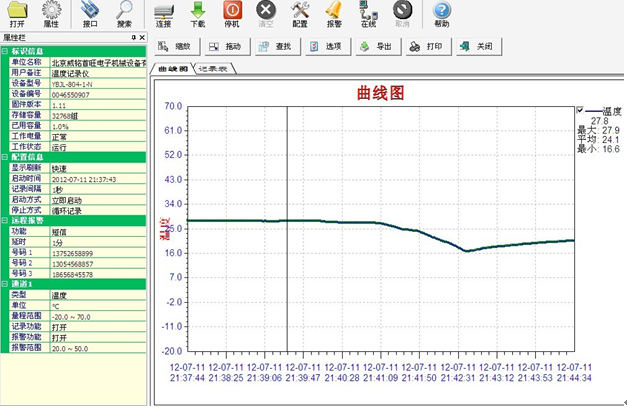Open the 配置 (Configure) tools icon

(x=300, y=14)
